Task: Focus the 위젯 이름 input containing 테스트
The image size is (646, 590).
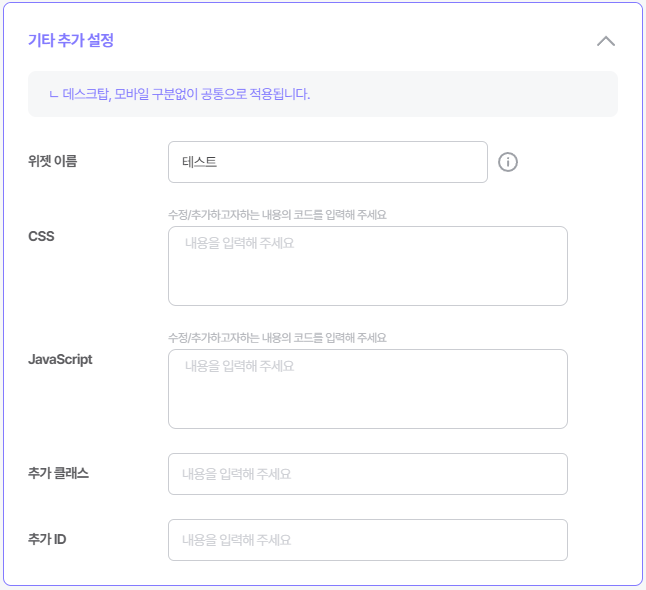Action: 328,162
